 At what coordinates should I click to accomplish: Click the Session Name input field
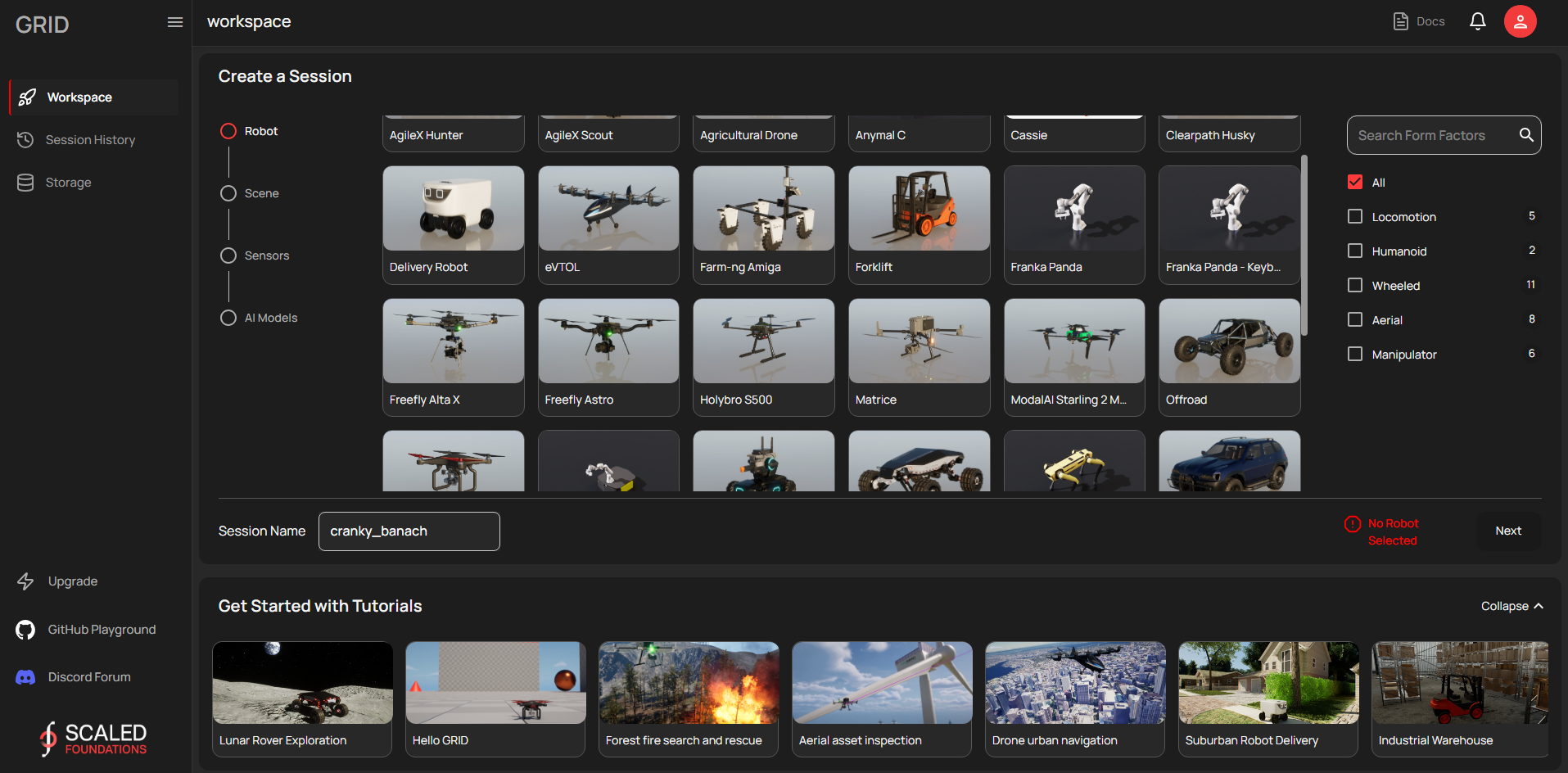(x=409, y=531)
